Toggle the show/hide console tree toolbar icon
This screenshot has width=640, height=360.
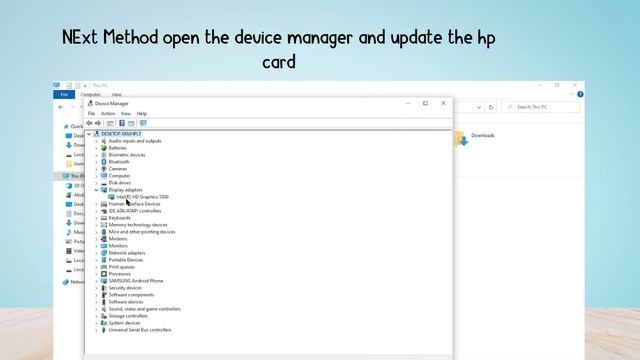click(x=110, y=123)
